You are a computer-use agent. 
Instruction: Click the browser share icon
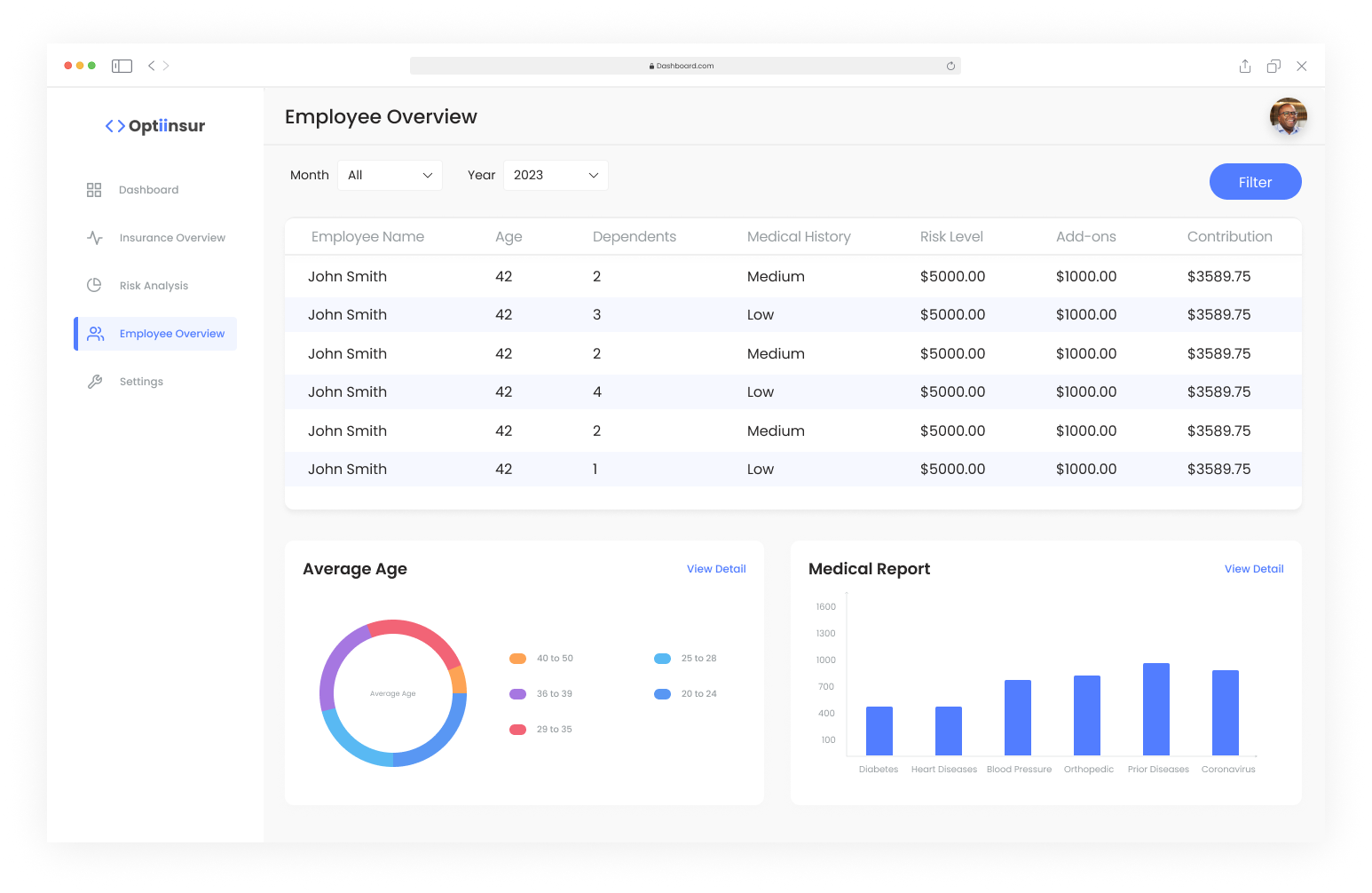[1245, 66]
